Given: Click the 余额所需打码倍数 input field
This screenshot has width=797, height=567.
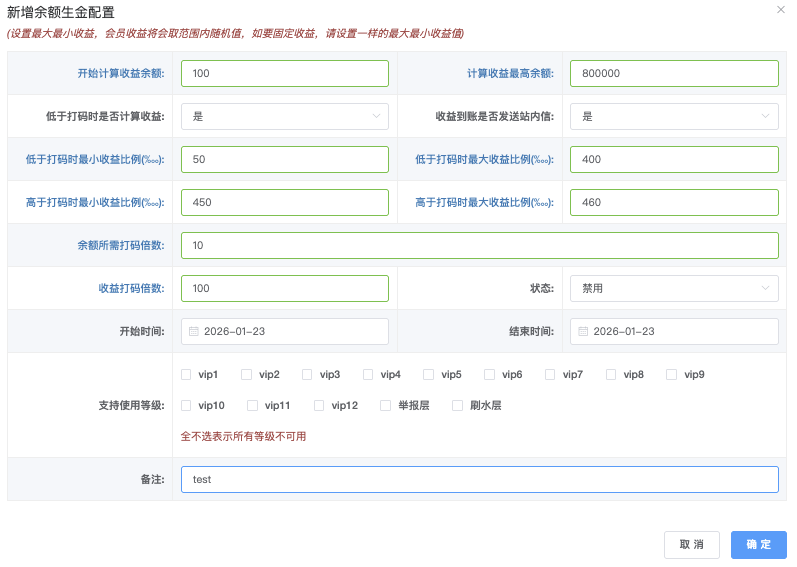Looking at the screenshot, I should (x=479, y=245).
